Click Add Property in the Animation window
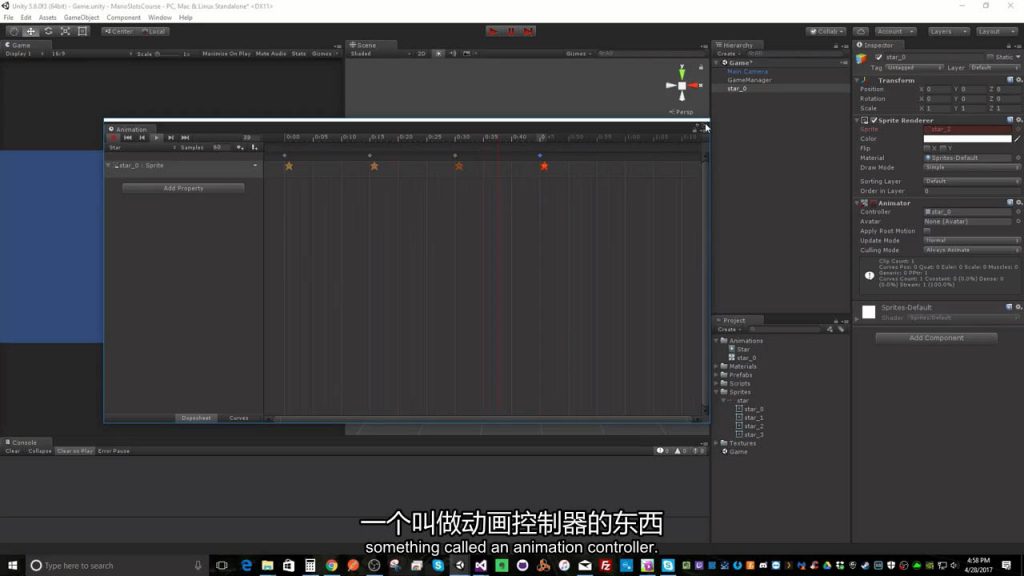This screenshot has height=576, width=1024. tap(182, 187)
